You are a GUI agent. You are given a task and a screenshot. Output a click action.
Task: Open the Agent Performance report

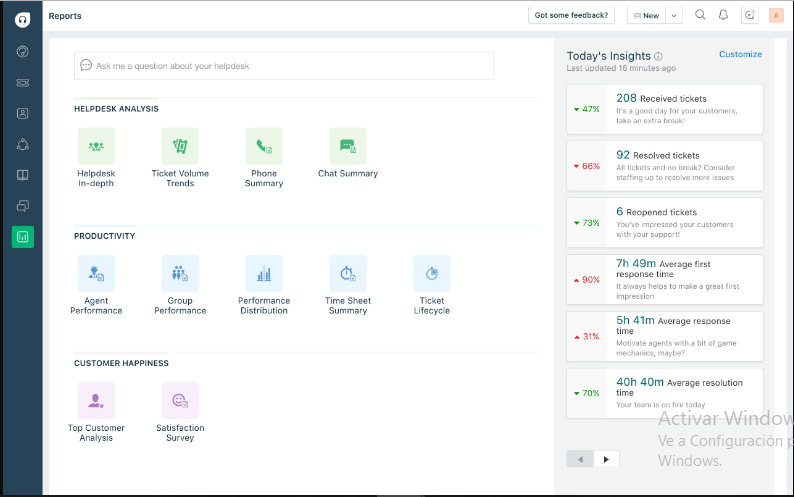(x=96, y=273)
